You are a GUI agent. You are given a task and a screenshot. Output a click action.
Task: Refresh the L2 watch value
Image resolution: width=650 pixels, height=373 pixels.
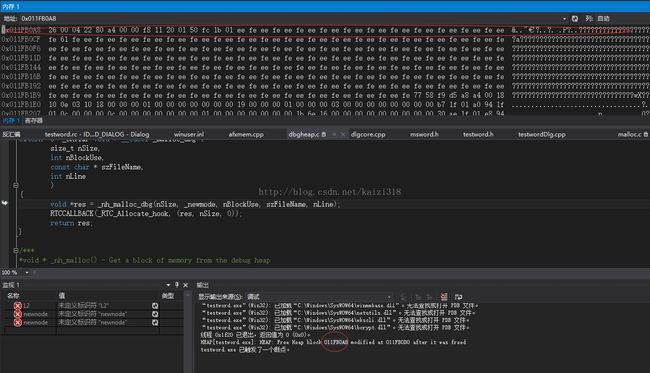click(155, 306)
